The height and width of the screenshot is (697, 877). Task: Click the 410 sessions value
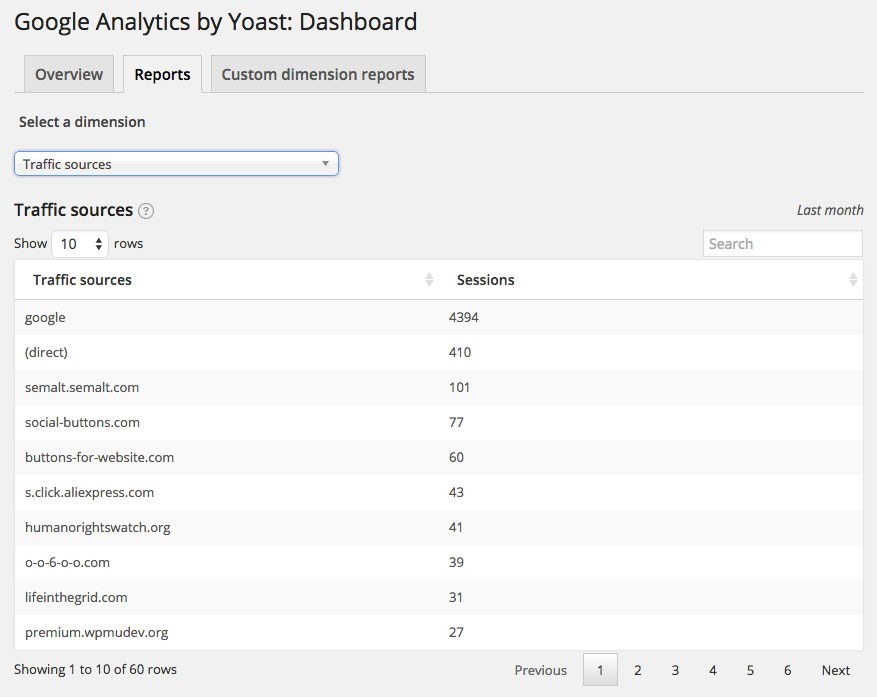pos(460,352)
